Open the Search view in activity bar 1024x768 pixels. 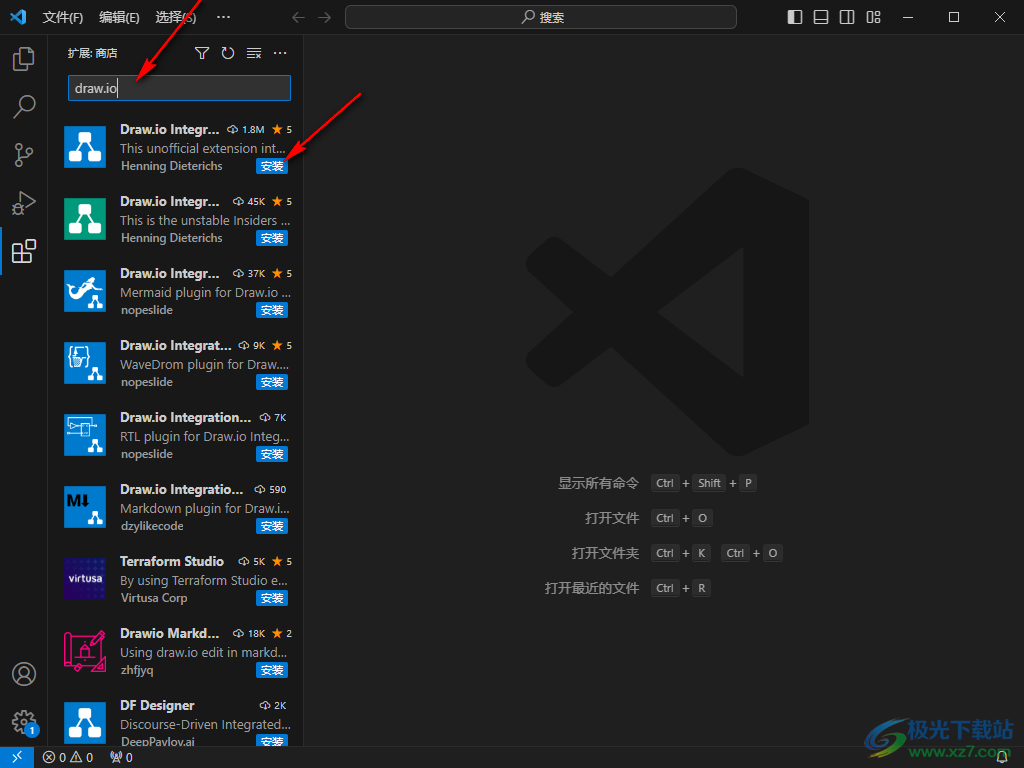click(24, 106)
